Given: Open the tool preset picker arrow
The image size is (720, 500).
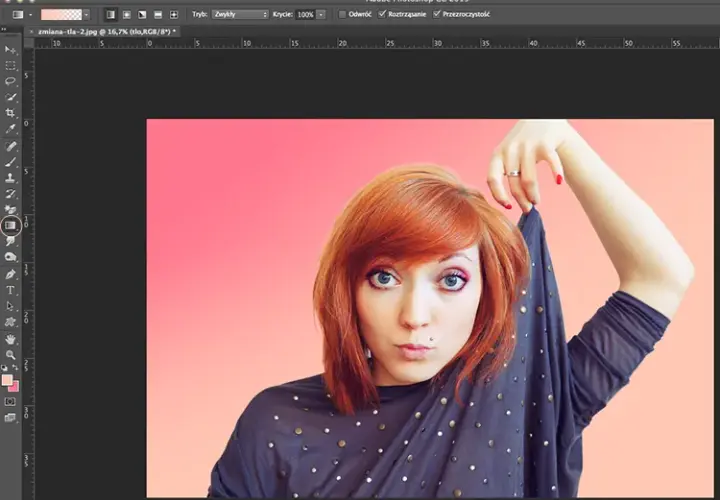Looking at the screenshot, I should tap(30, 15).
